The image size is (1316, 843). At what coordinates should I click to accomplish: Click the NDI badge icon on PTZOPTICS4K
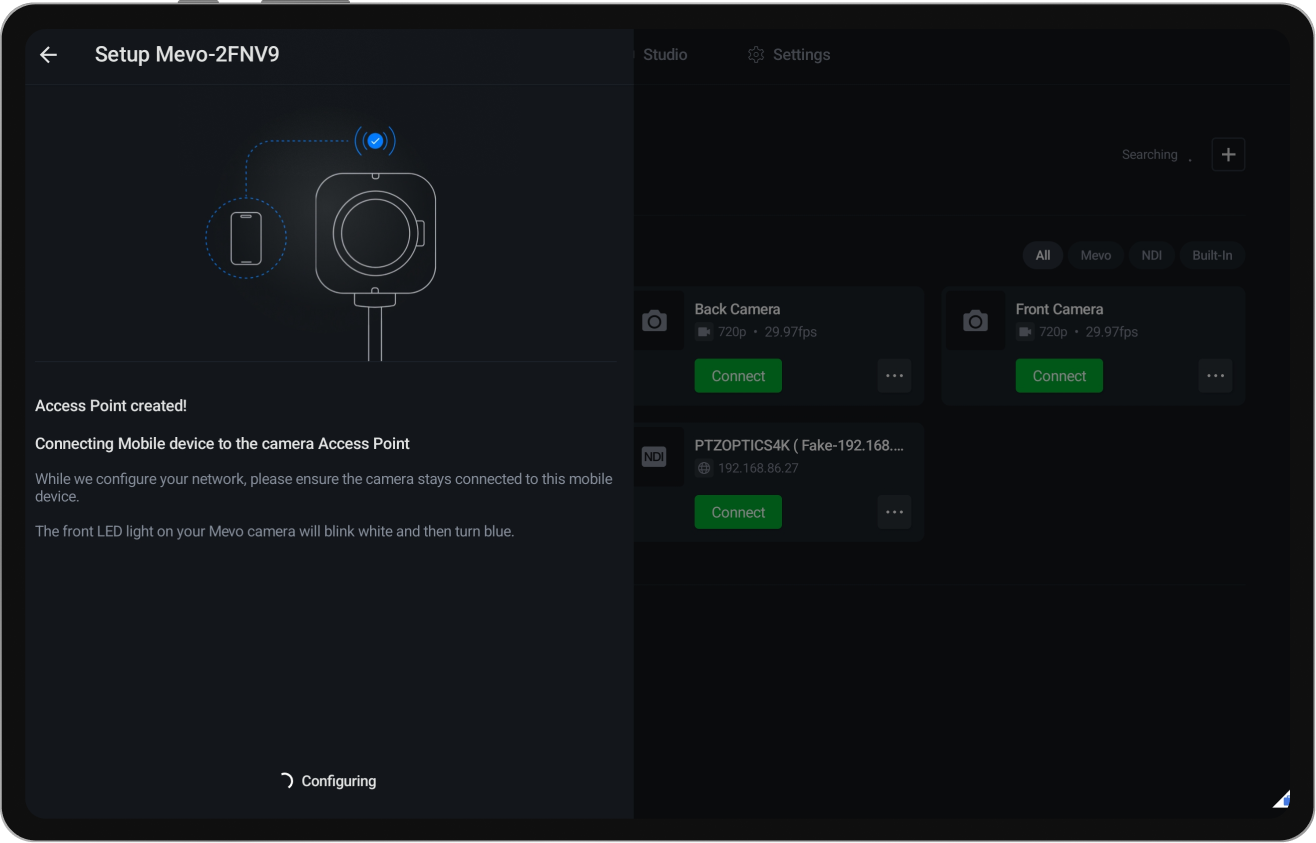click(x=653, y=457)
